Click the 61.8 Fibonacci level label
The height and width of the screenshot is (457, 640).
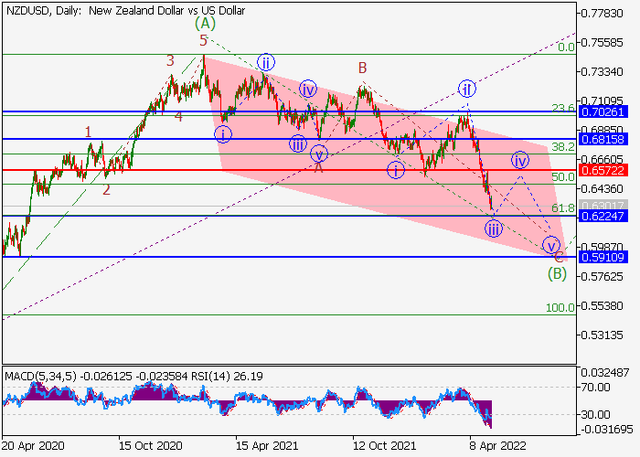(x=564, y=208)
